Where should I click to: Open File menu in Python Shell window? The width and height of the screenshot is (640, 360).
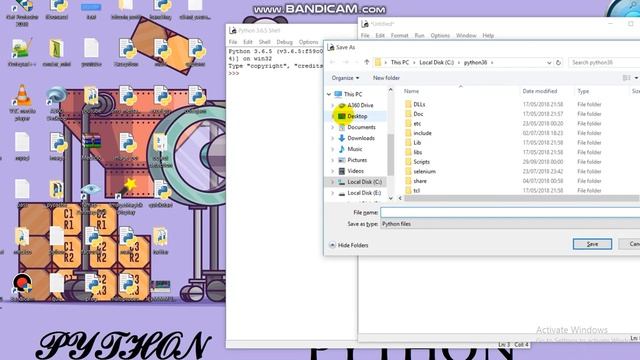tap(233, 42)
